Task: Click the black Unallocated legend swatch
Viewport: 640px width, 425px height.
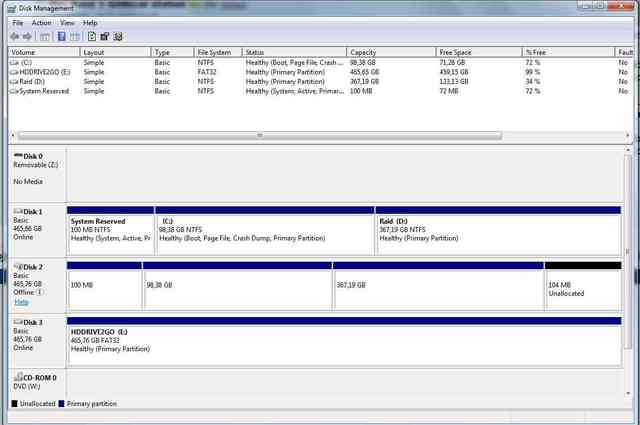Action: pos(15,403)
